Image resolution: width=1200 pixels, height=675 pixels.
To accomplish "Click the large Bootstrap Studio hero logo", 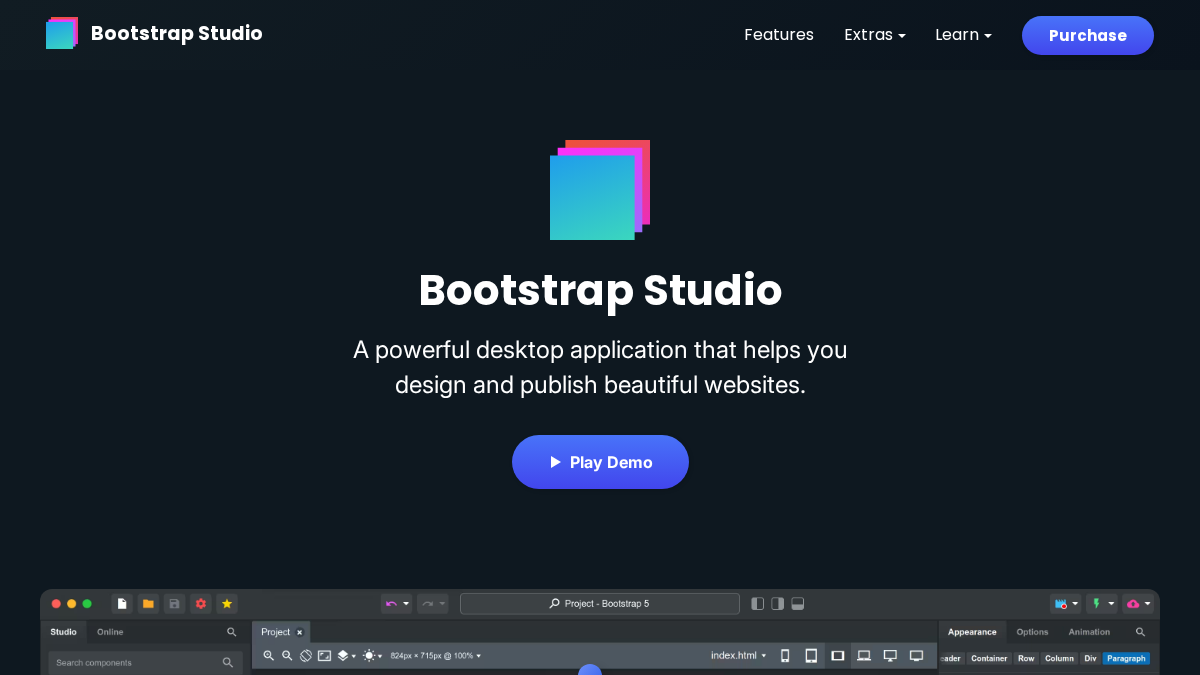I will coord(600,190).
